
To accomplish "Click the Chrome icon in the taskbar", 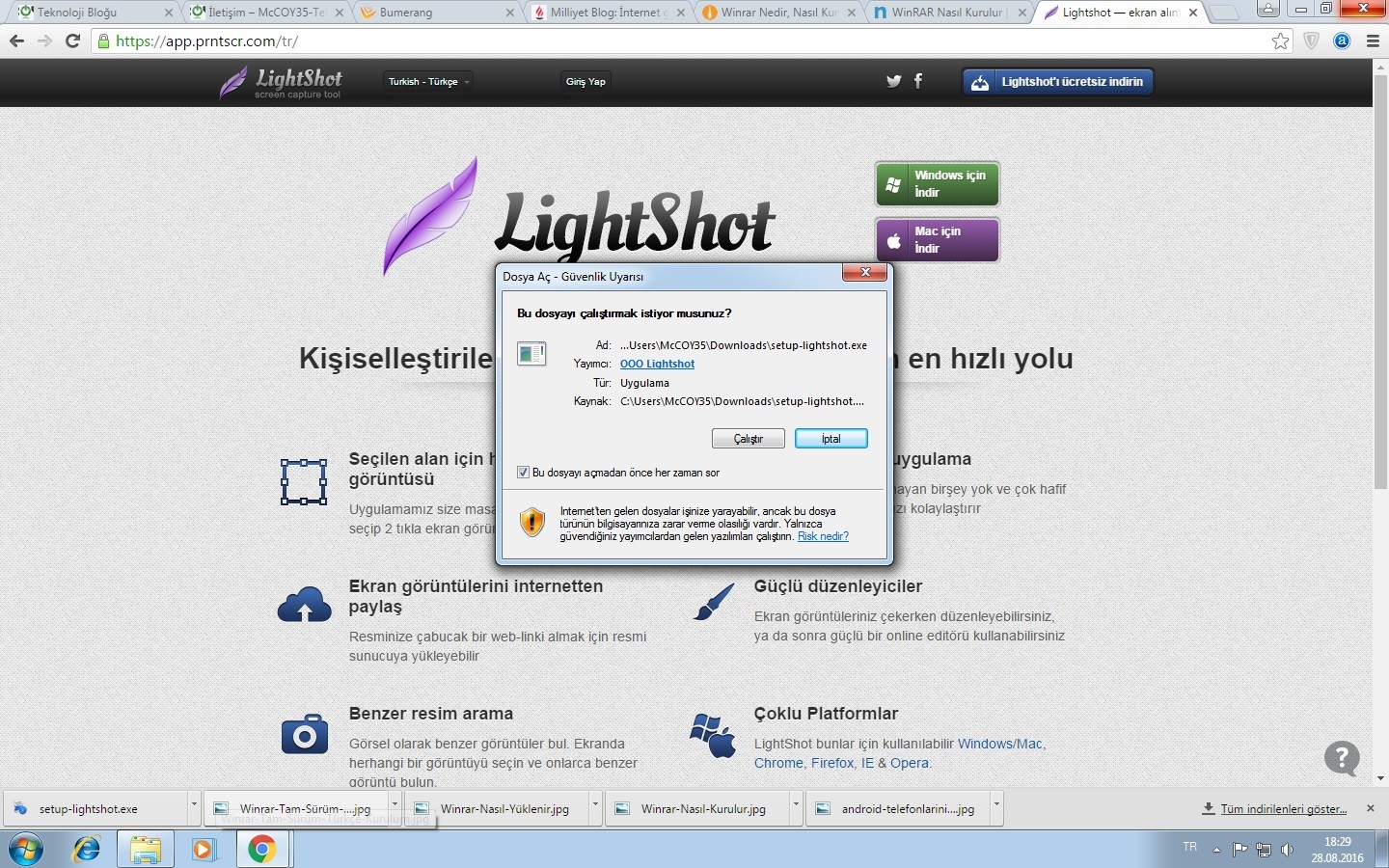I will 262,850.
